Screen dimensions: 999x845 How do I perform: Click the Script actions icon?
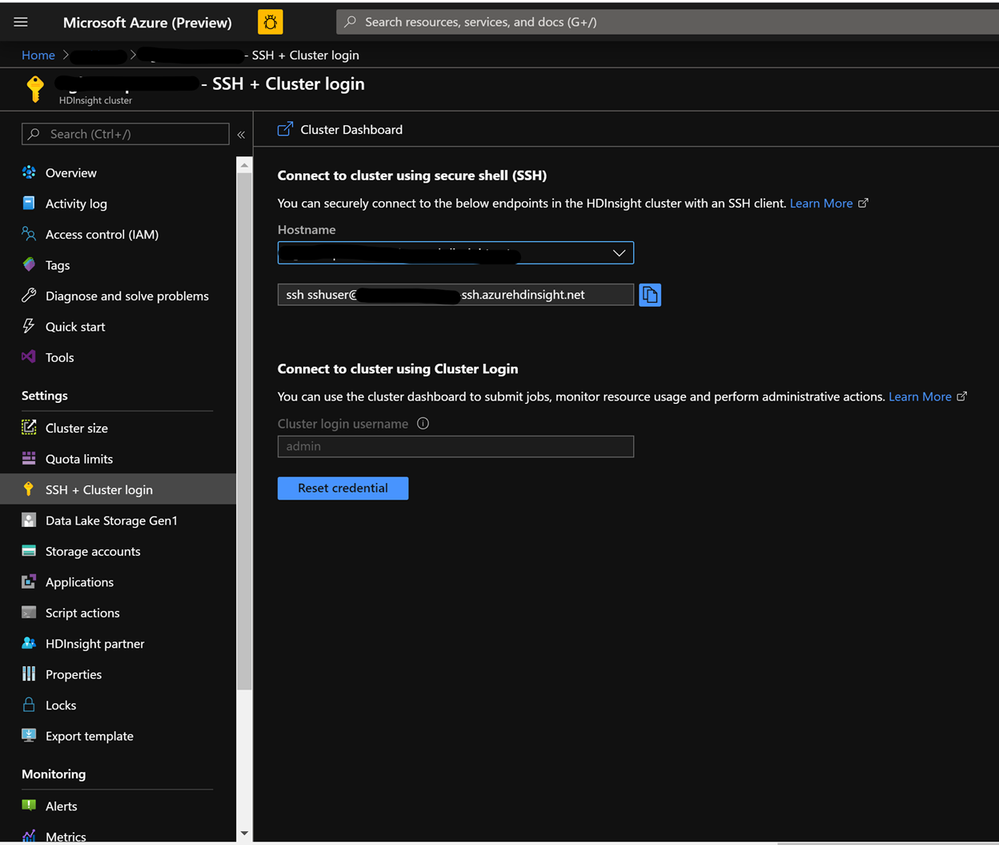[x=29, y=612]
